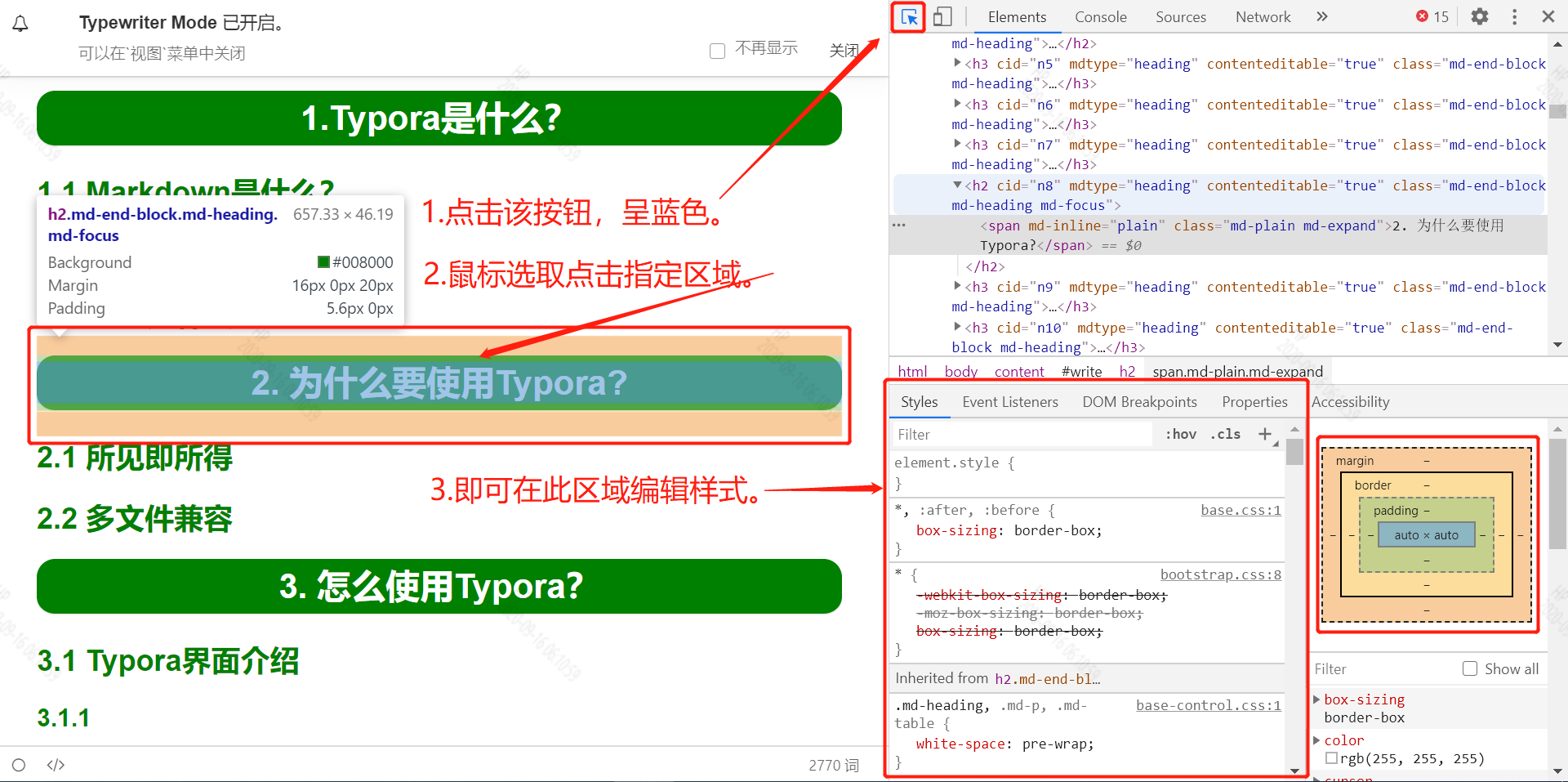Click the Elements tree scrollbar down arrow
The image size is (1568, 782).
click(1557, 346)
